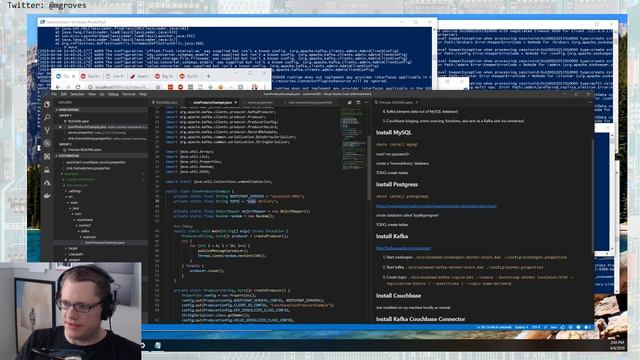Open the Chrome three-dot menu
Image resolution: width=640 pixels, height=360 pixels.
tap(264, 87)
